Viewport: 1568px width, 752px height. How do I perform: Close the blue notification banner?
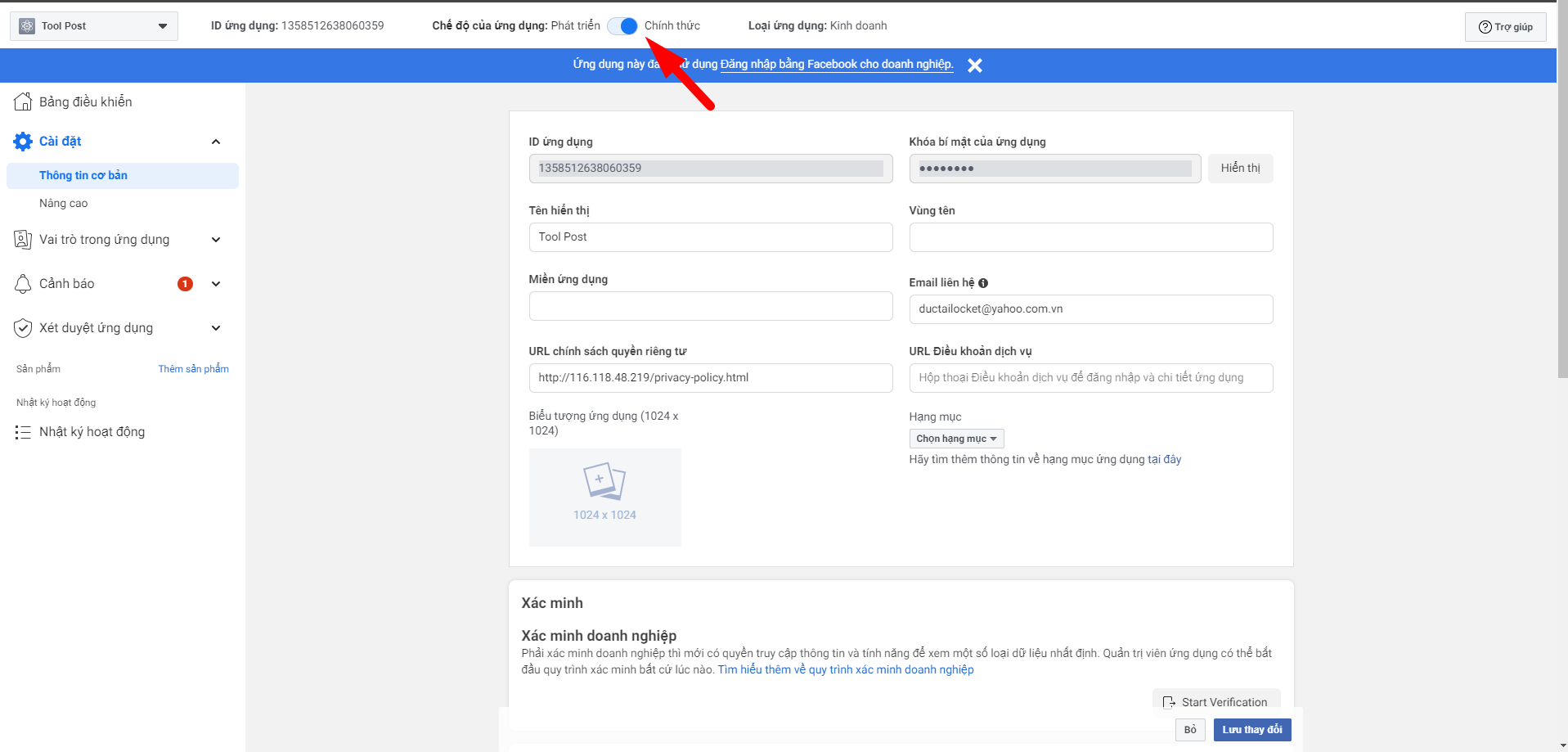click(x=974, y=65)
